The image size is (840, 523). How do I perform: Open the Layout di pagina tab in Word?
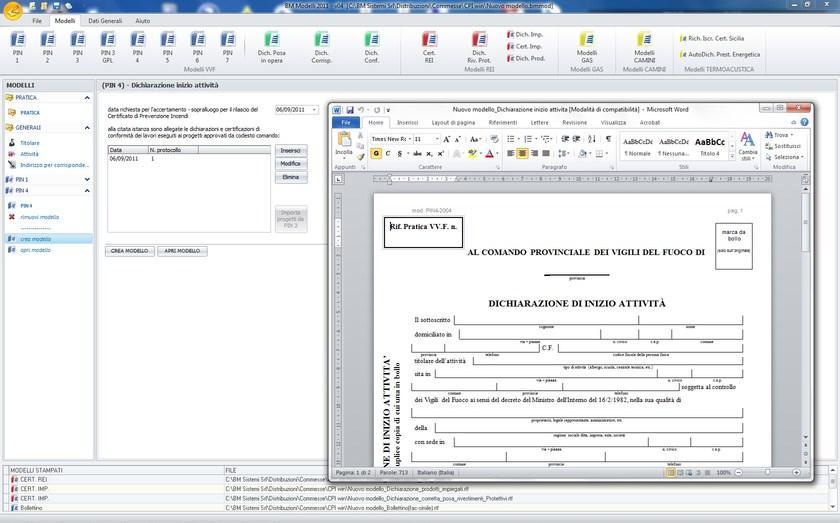(453, 122)
